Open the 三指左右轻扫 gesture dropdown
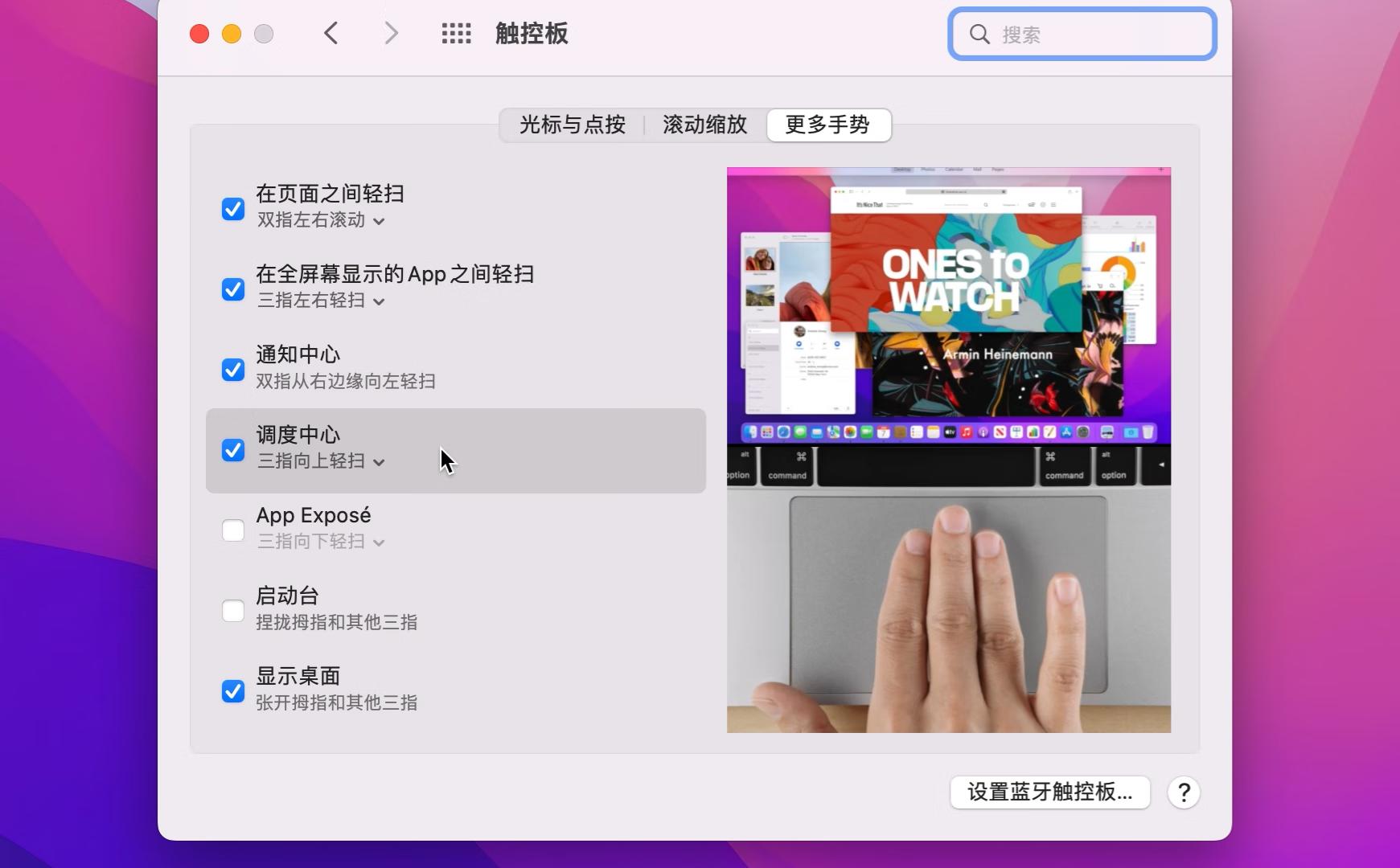The height and width of the screenshot is (868, 1400). tap(379, 301)
